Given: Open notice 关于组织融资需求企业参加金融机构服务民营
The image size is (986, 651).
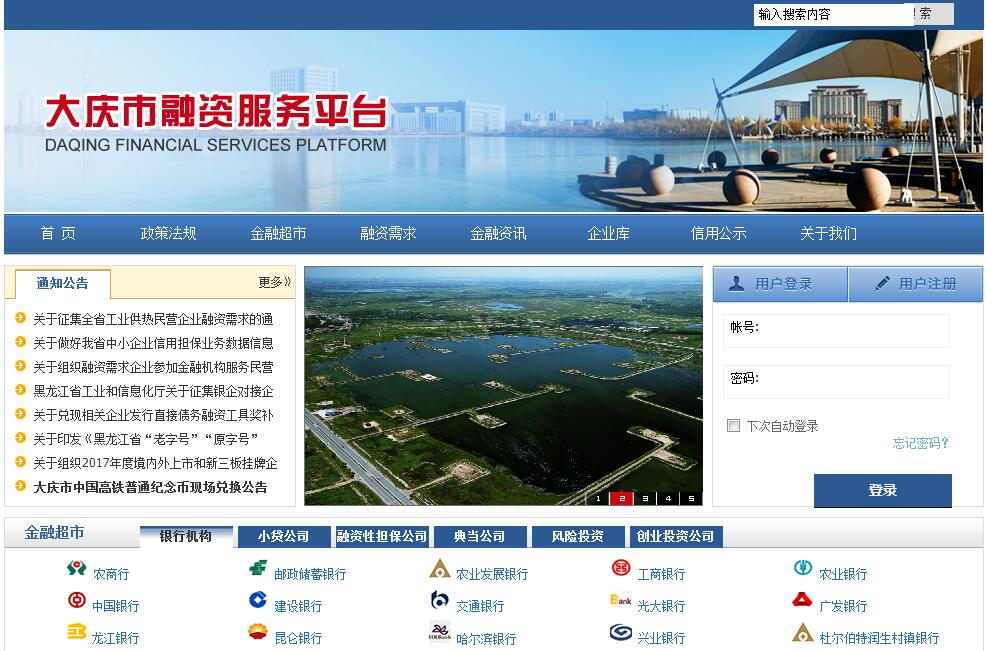Looking at the screenshot, I should pyautogui.click(x=153, y=367).
